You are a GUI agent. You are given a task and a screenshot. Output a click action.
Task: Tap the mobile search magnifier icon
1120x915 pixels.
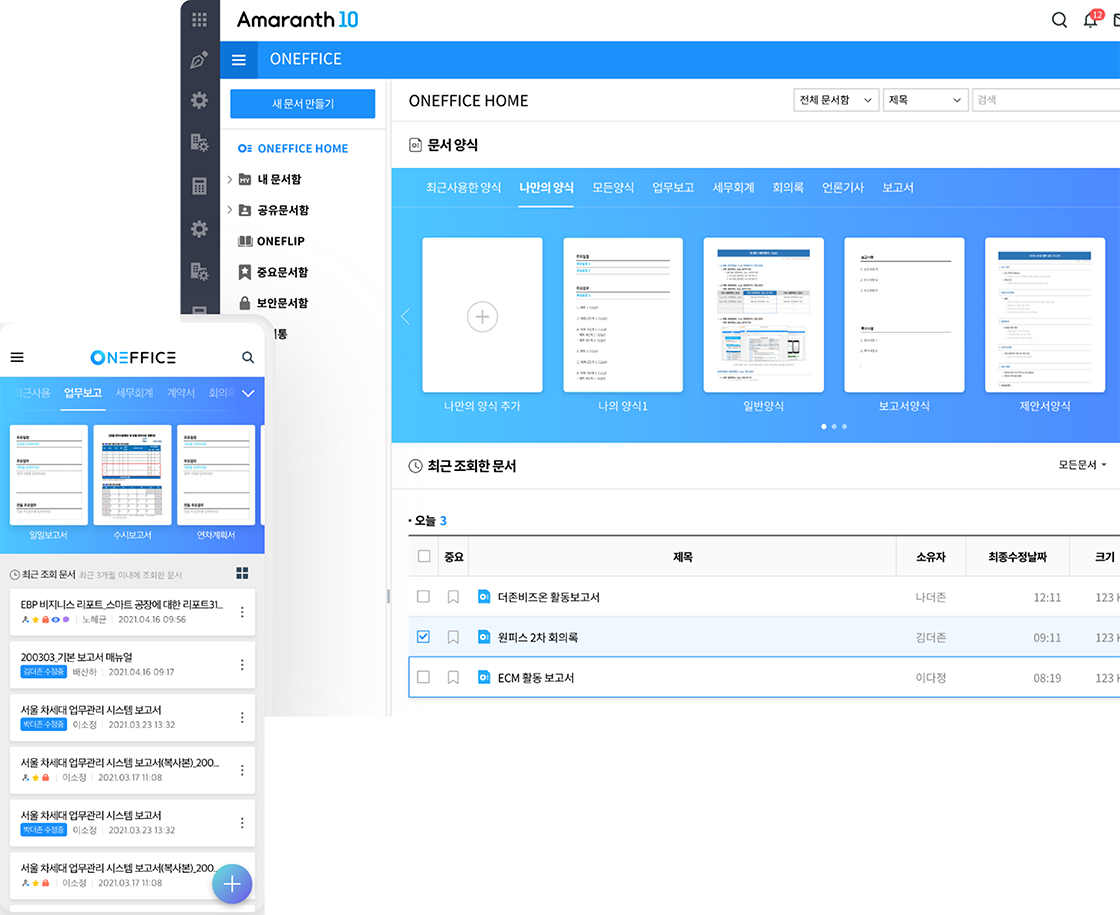pyautogui.click(x=248, y=357)
